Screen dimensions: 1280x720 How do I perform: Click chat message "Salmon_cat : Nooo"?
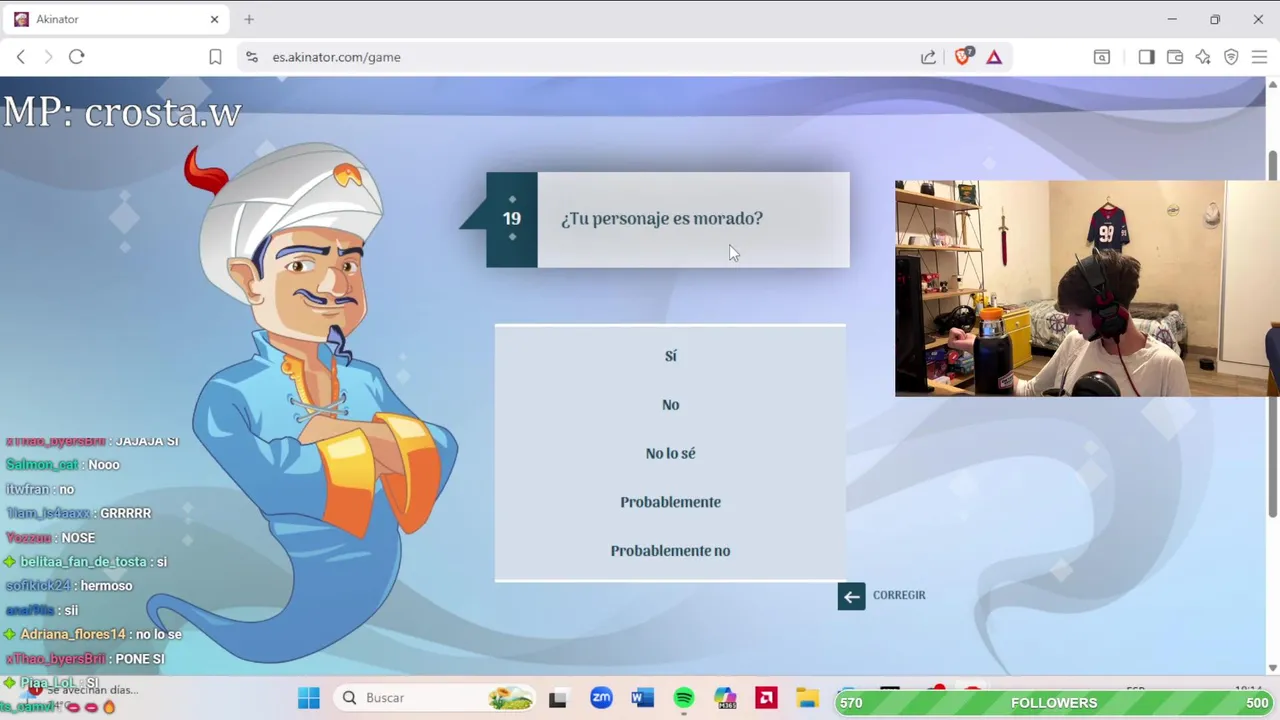tap(63, 465)
